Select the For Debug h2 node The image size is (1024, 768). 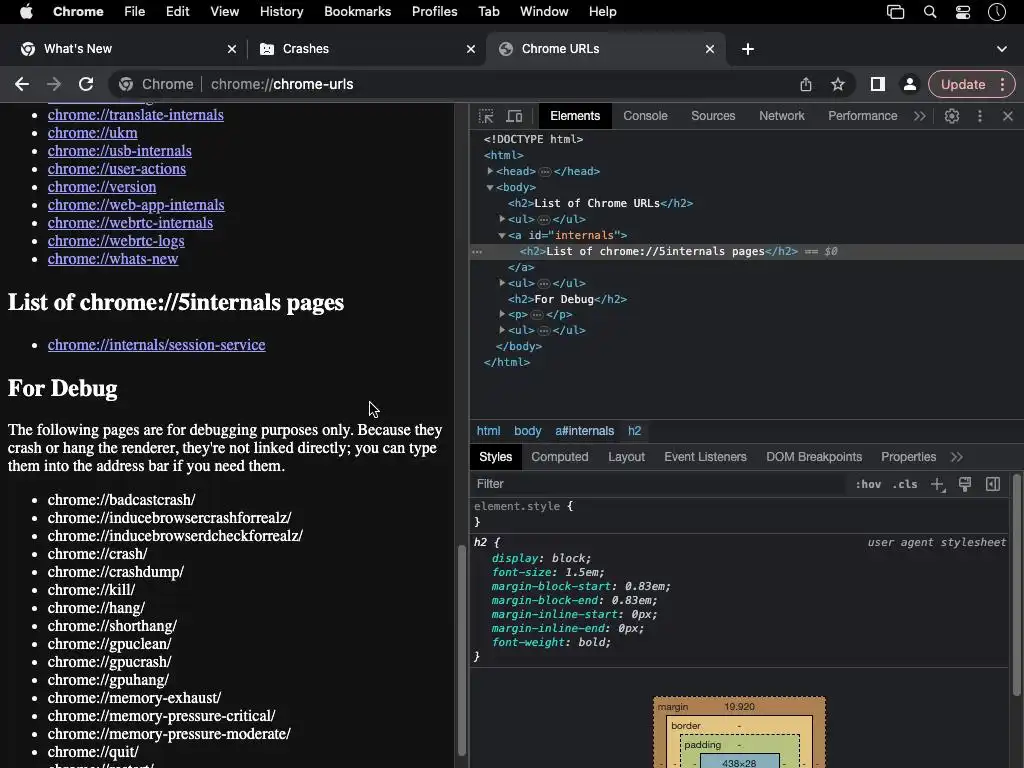(567, 299)
